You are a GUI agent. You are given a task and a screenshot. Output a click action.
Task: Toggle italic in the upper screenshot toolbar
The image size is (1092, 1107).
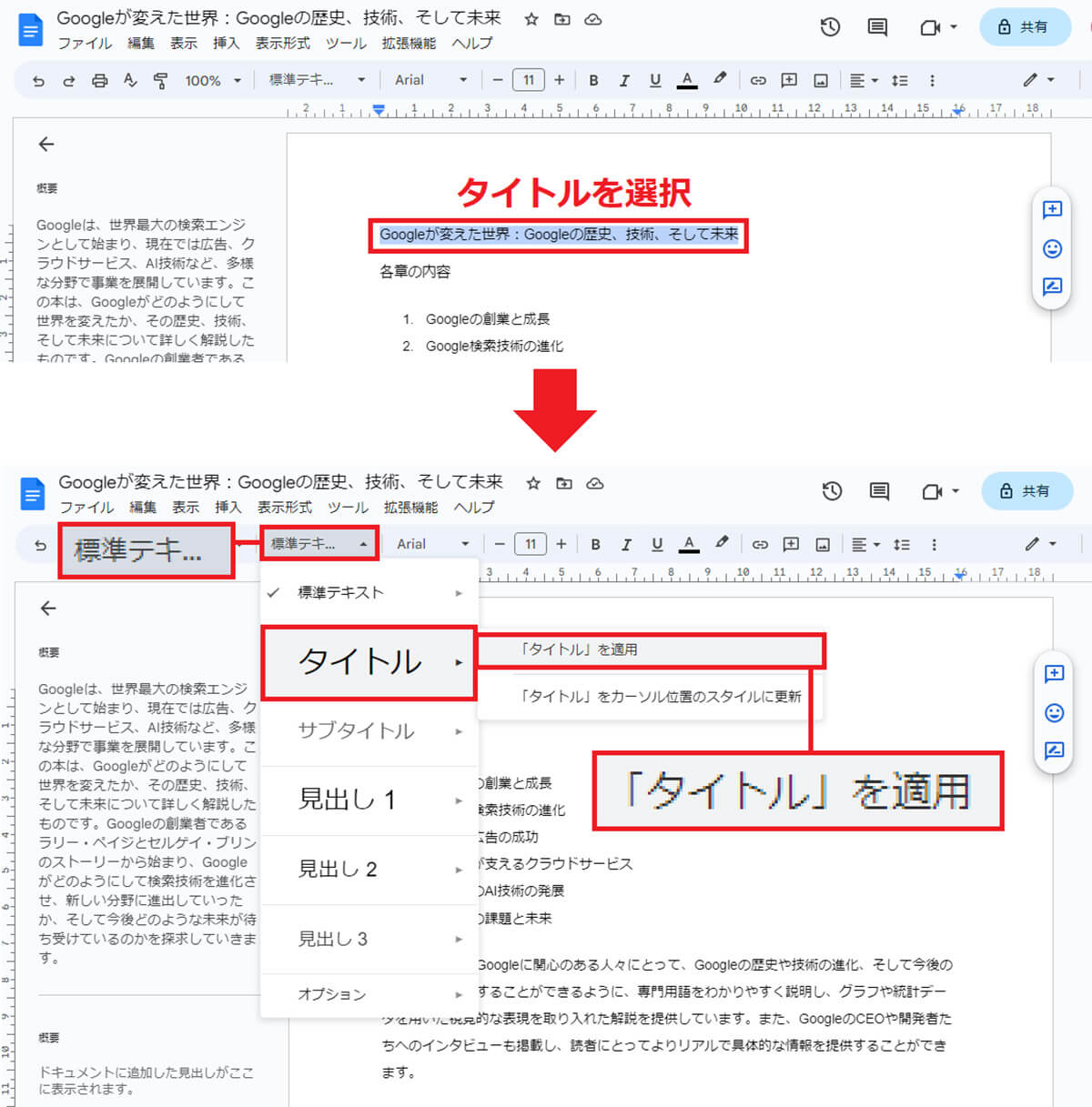pyautogui.click(x=624, y=80)
